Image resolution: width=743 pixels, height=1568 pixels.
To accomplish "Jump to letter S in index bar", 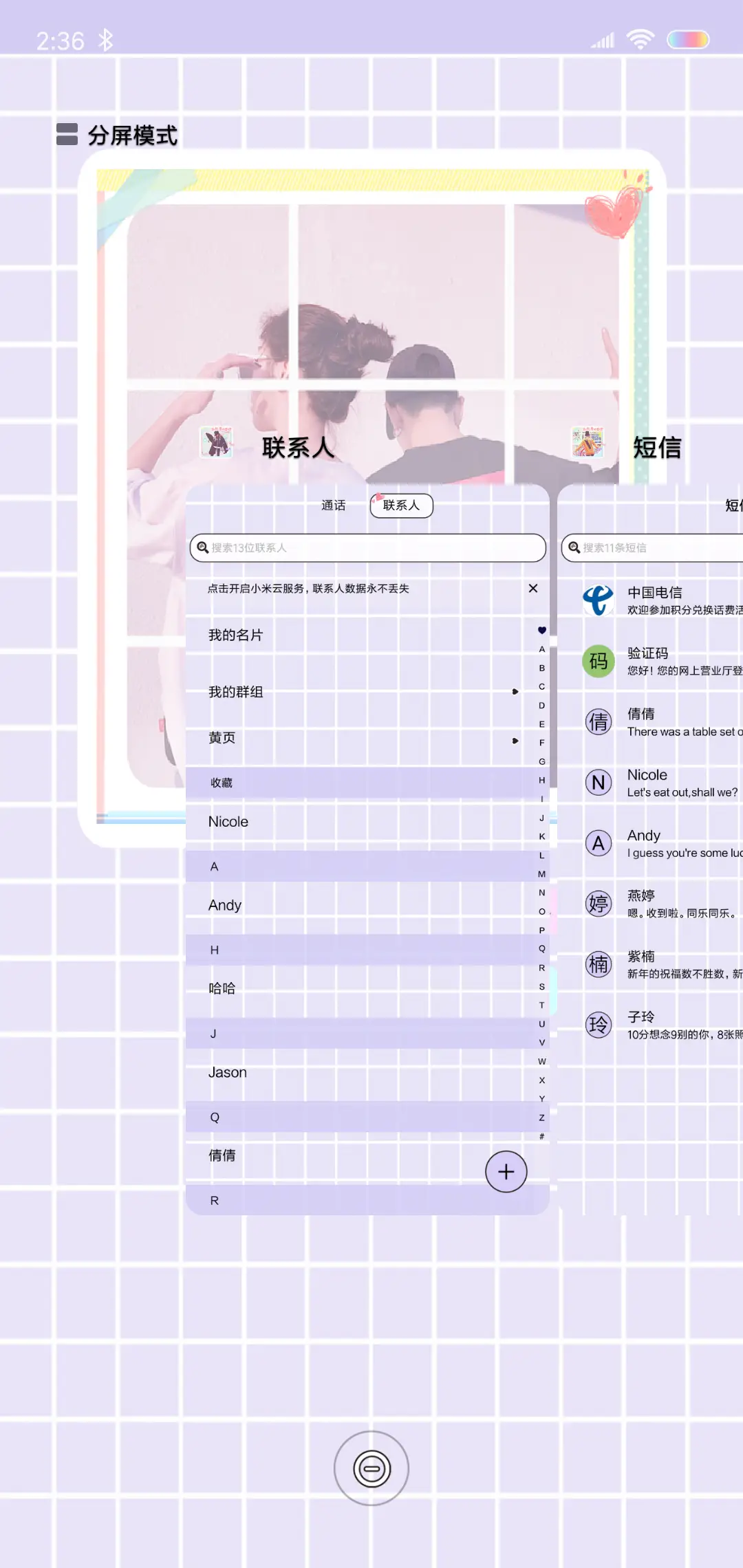I will click(x=542, y=987).
